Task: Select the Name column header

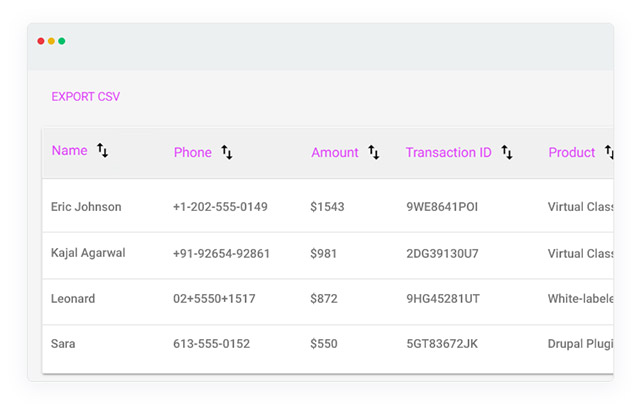Action: 69,150
